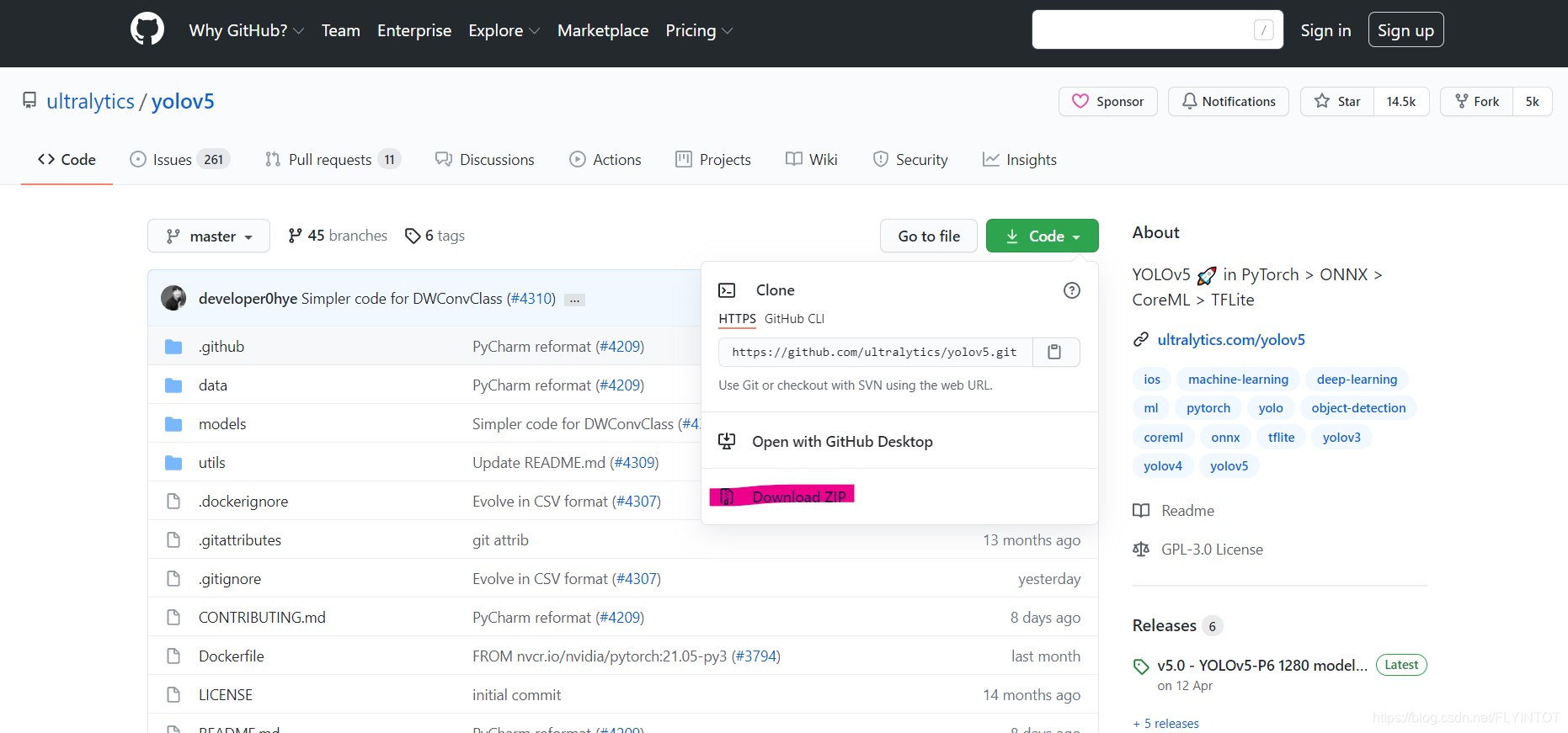Click the .gitignore file icon
The height and width of the screenshot is (733, 1568).
click(x=173, y=579)
